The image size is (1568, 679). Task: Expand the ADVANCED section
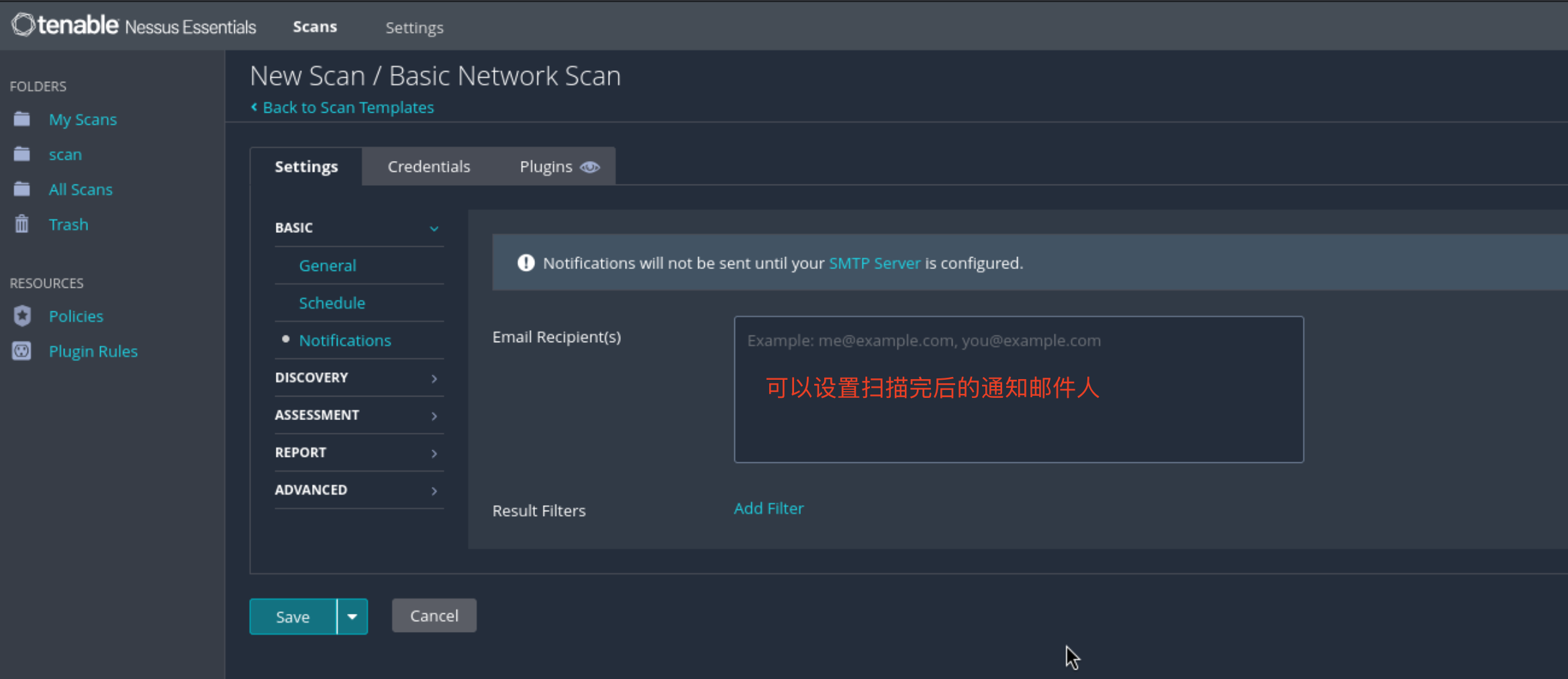point(359,490)
